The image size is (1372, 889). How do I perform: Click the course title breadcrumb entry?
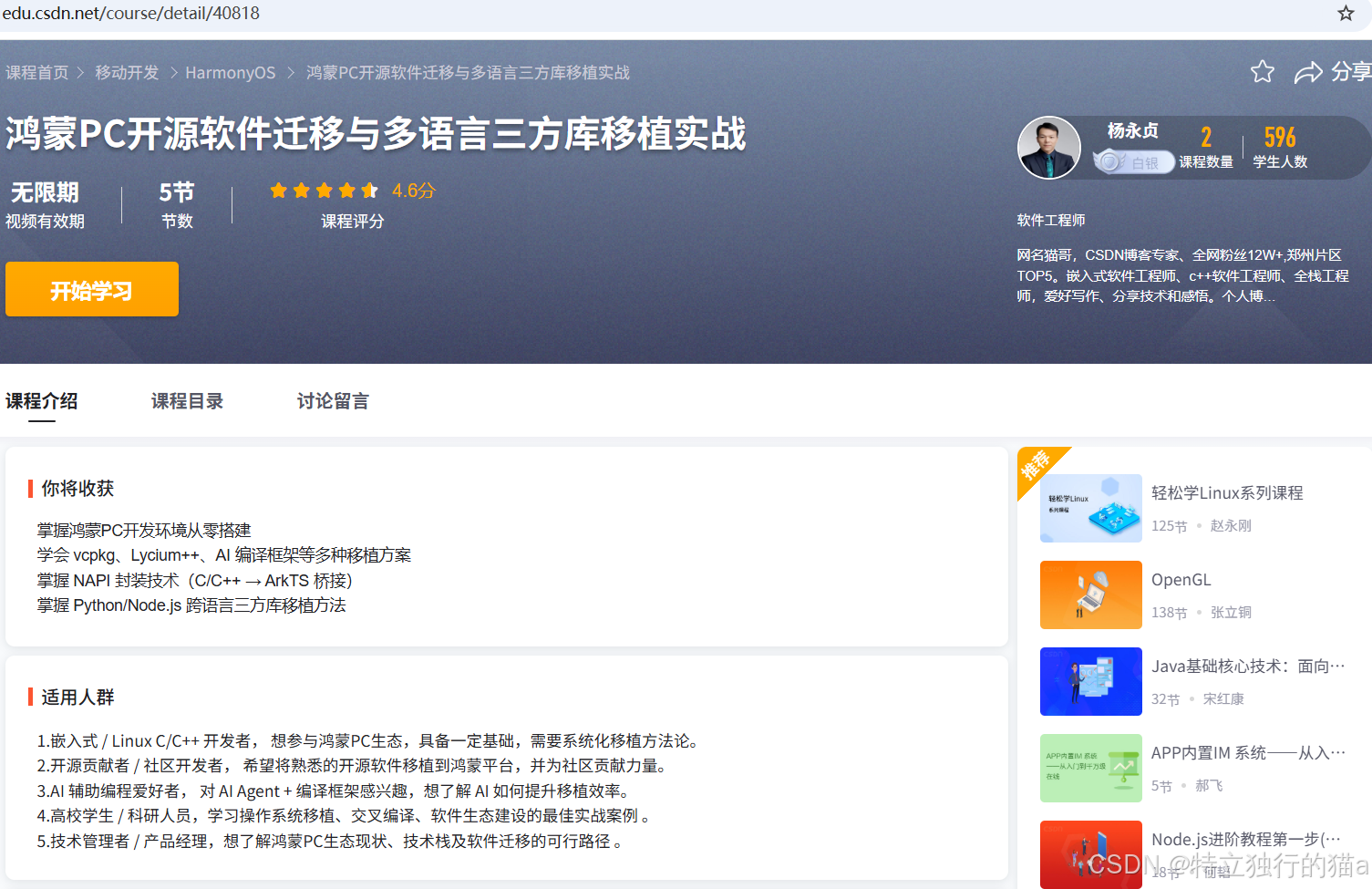(x=468, y=73)
